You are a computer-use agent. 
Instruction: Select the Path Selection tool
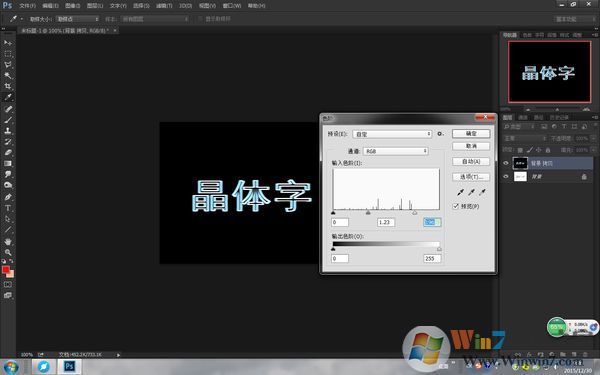click(x=8, y=219)
